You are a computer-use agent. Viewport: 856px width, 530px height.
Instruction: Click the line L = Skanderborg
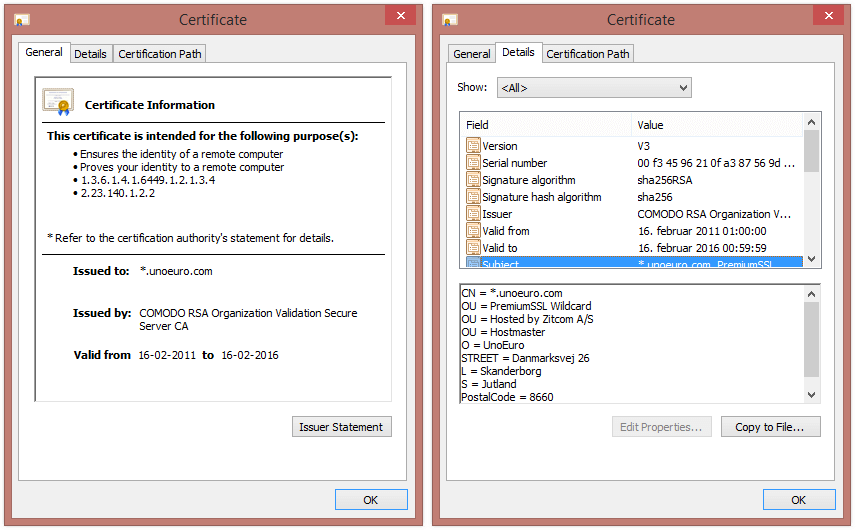(501, 371)
